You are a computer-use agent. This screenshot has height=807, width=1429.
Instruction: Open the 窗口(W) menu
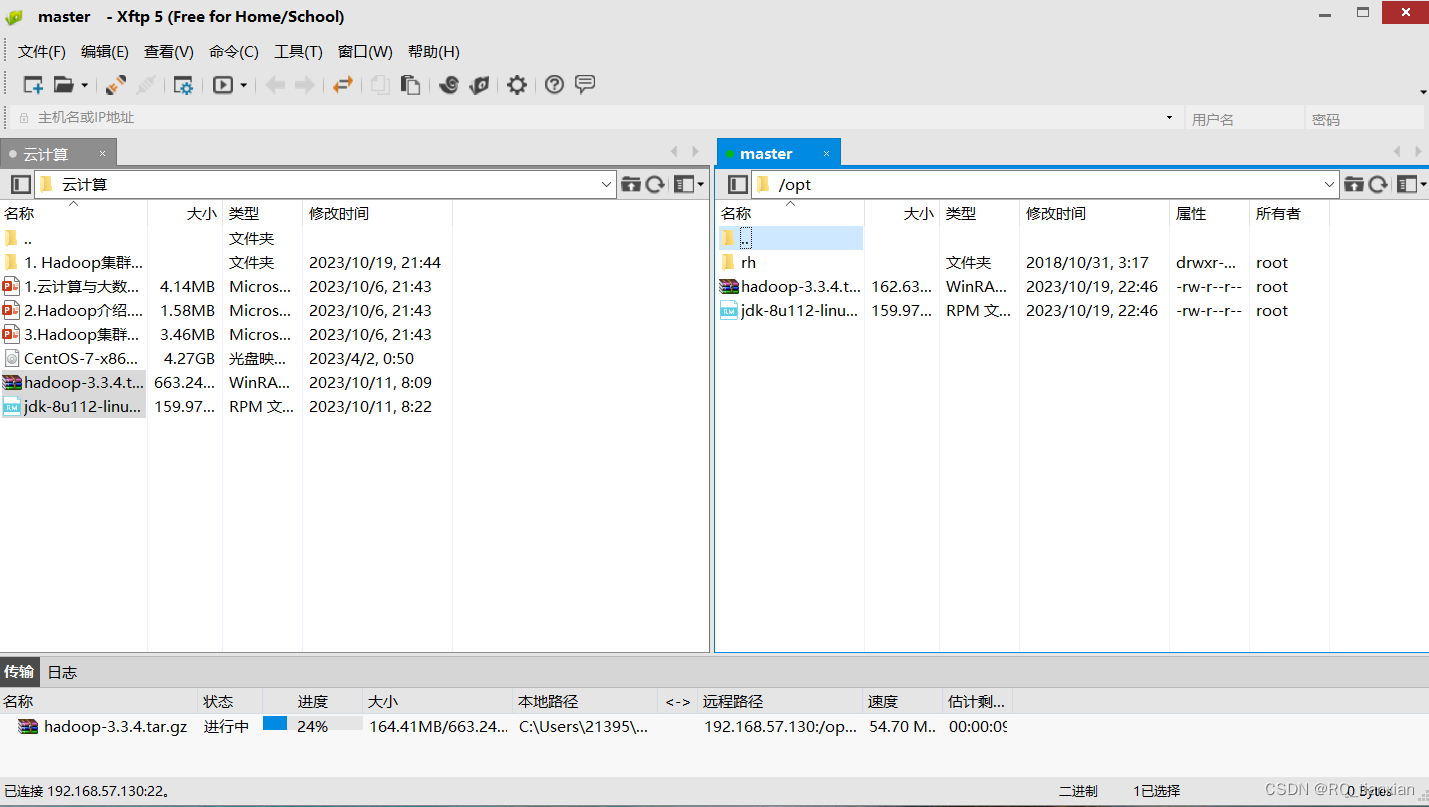click(x=365, y=52)
